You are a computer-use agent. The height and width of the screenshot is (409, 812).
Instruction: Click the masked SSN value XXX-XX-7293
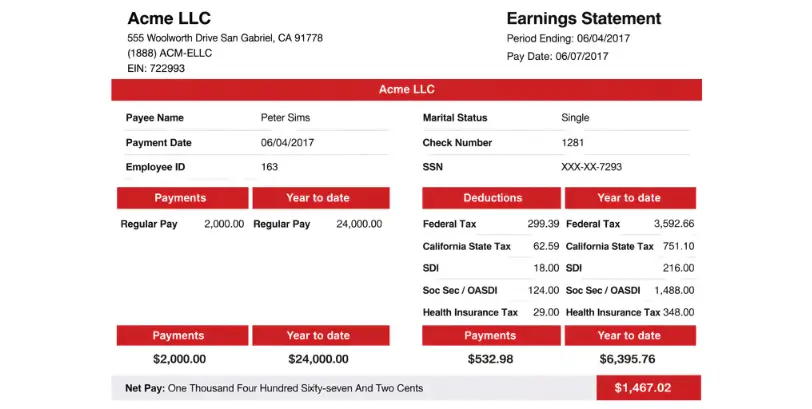tap(591, 167)
